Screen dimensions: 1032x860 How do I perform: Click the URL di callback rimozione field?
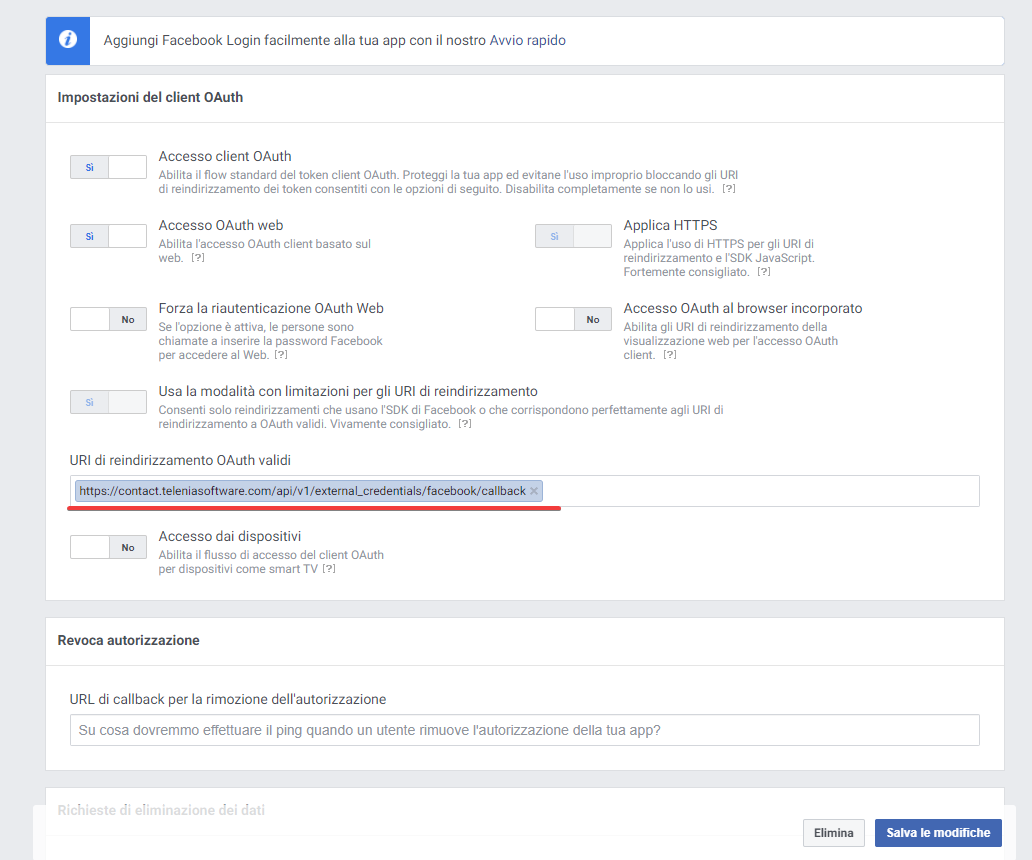(525, 730)
